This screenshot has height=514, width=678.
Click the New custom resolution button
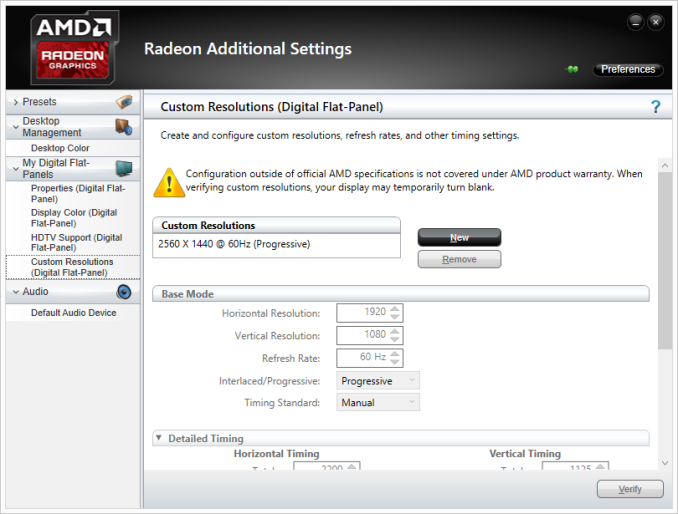(x=459, y=237)
